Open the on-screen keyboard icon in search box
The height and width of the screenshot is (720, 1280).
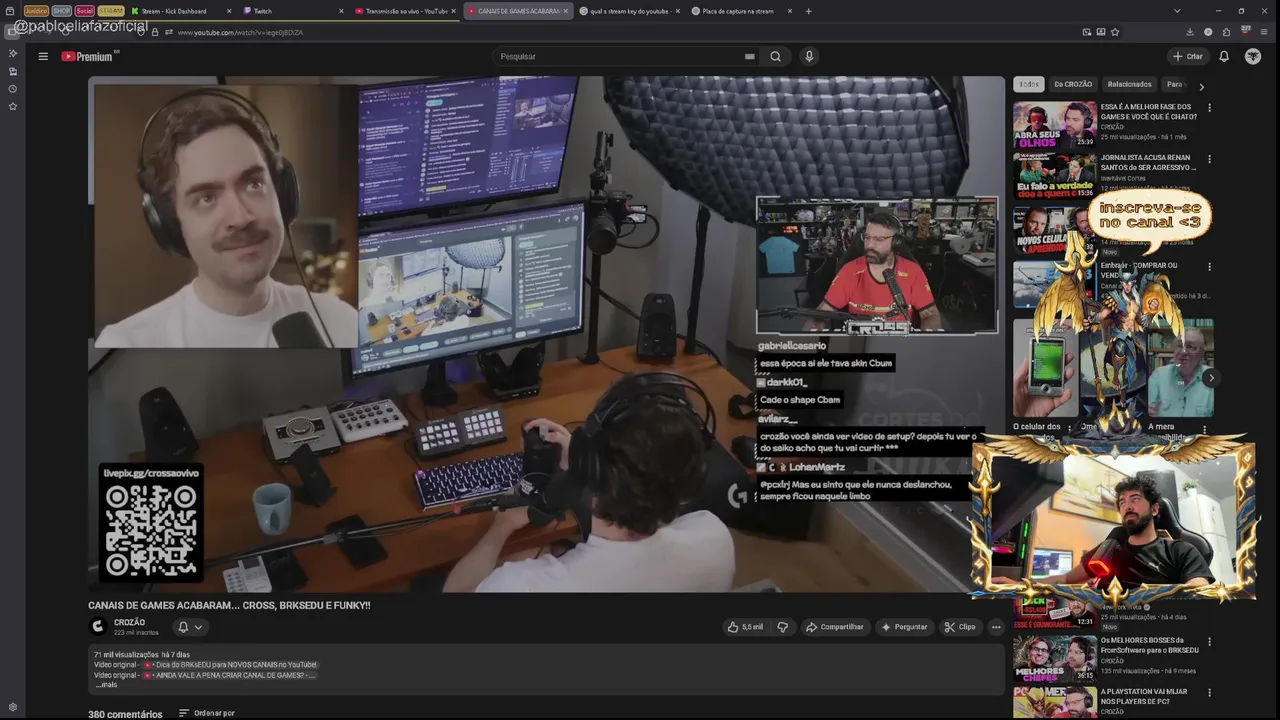pos(749,56)
